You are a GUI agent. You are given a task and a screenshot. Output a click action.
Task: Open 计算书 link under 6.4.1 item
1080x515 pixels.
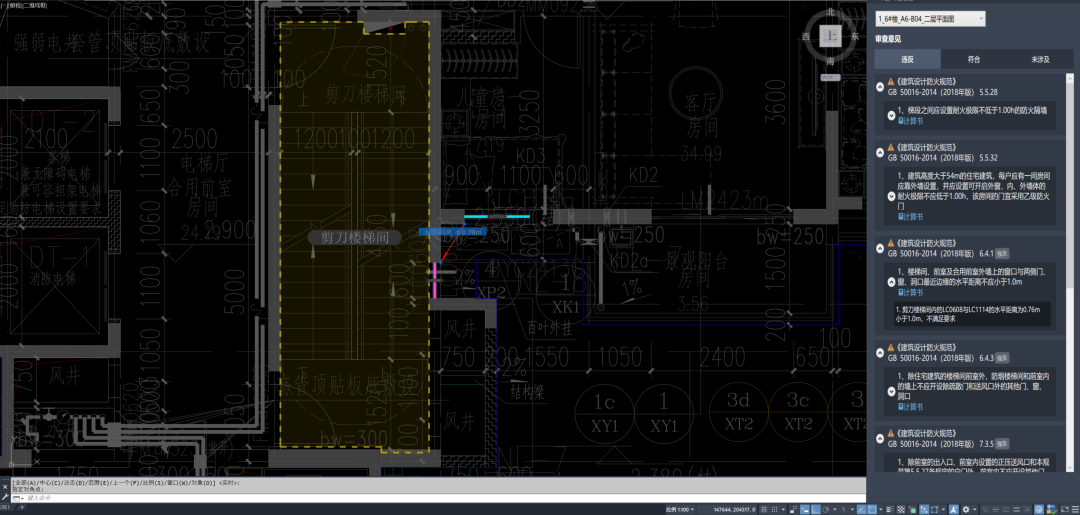910,293
